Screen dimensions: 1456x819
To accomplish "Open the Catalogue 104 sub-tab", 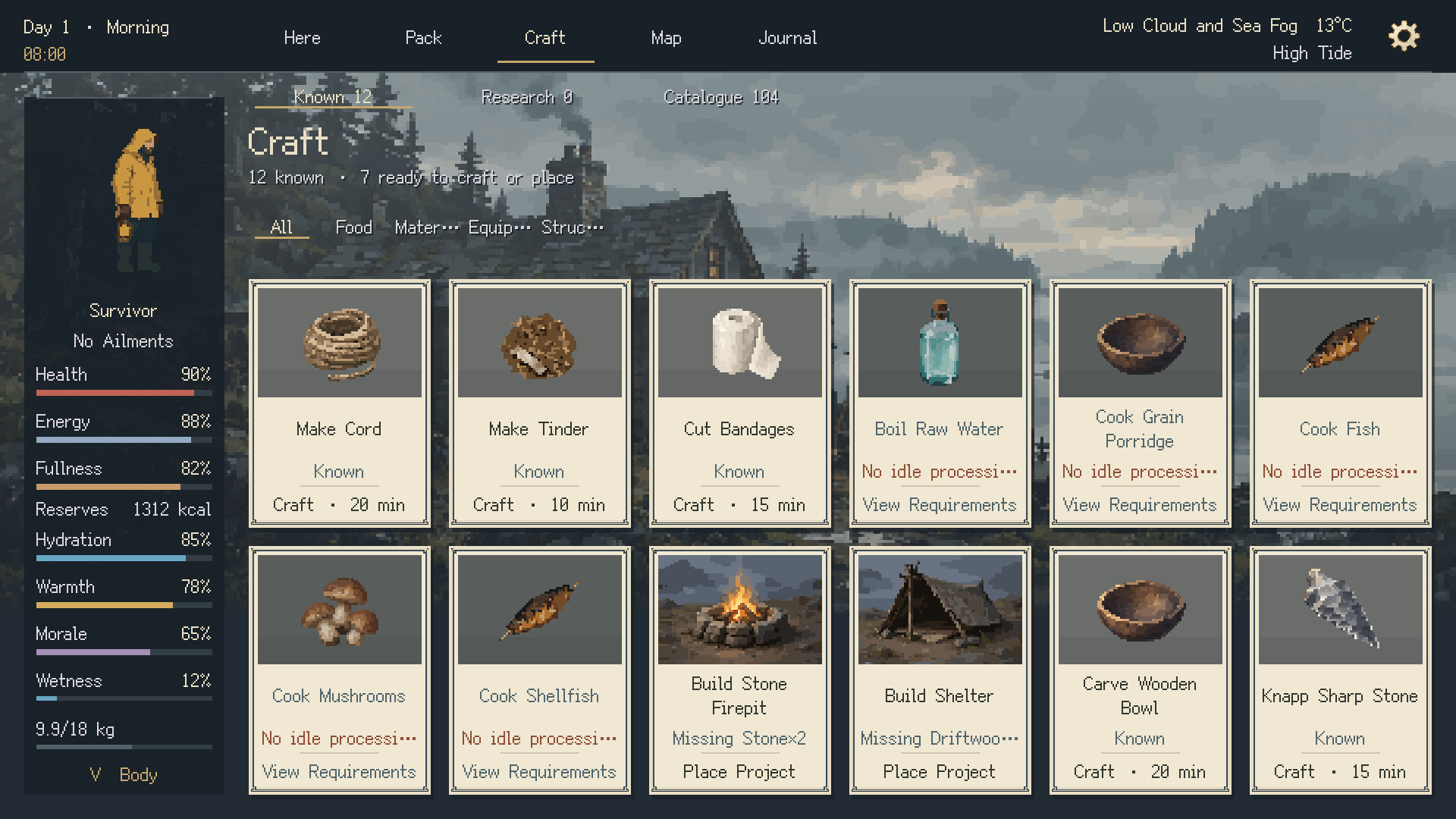I will [721, 97].
